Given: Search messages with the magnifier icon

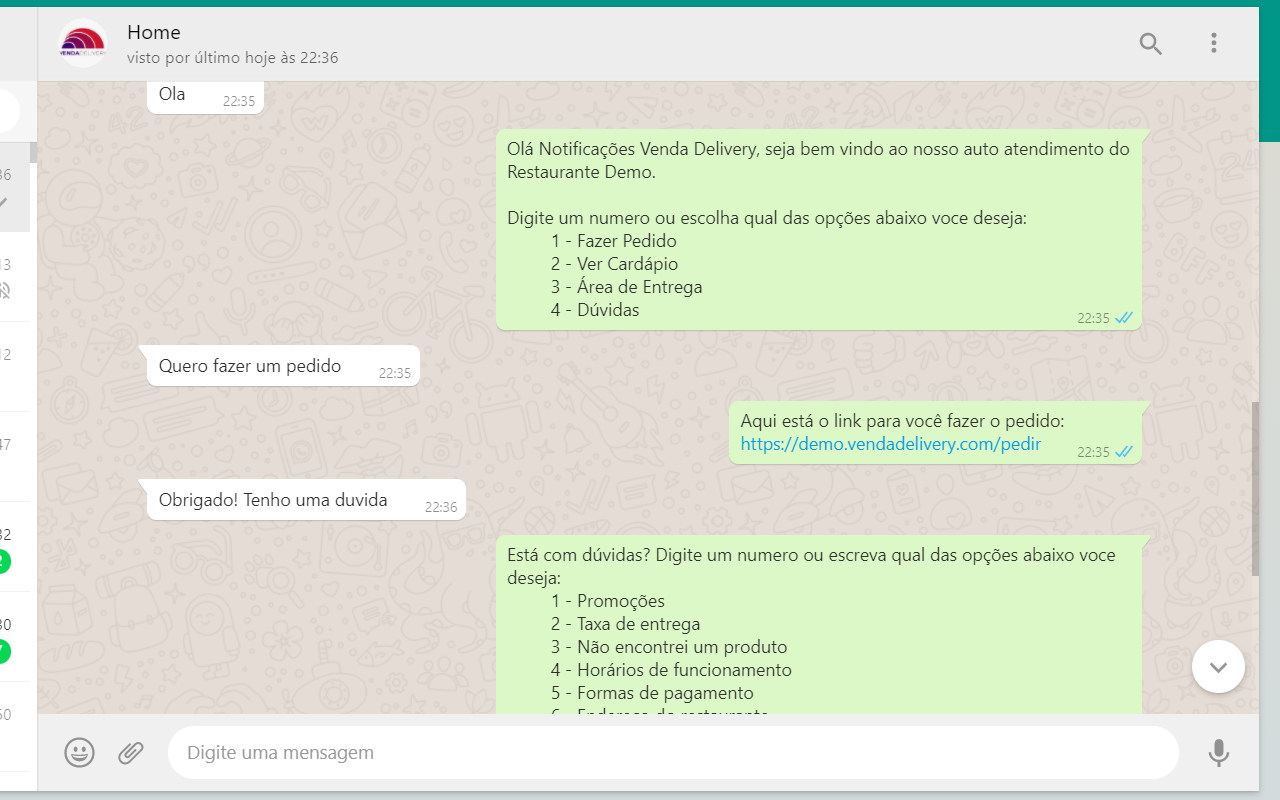Looking at the screenshot, I should tap(1151, 43).
